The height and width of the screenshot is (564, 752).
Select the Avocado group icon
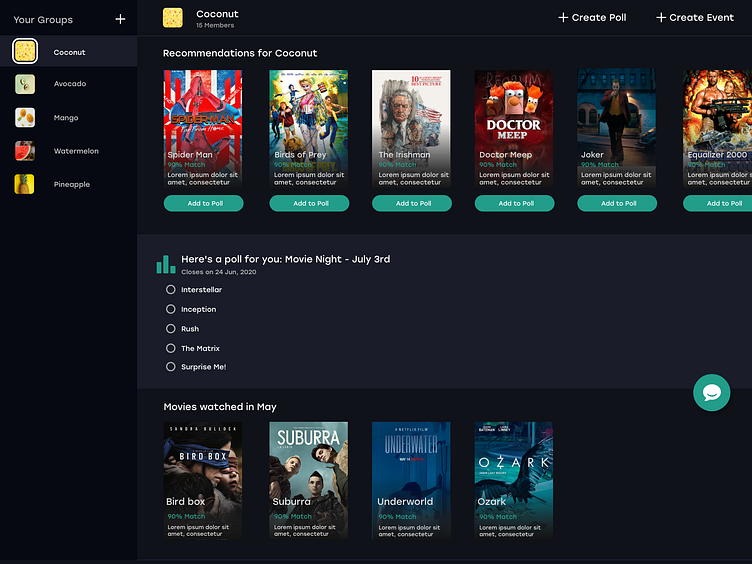pos(25,84)
